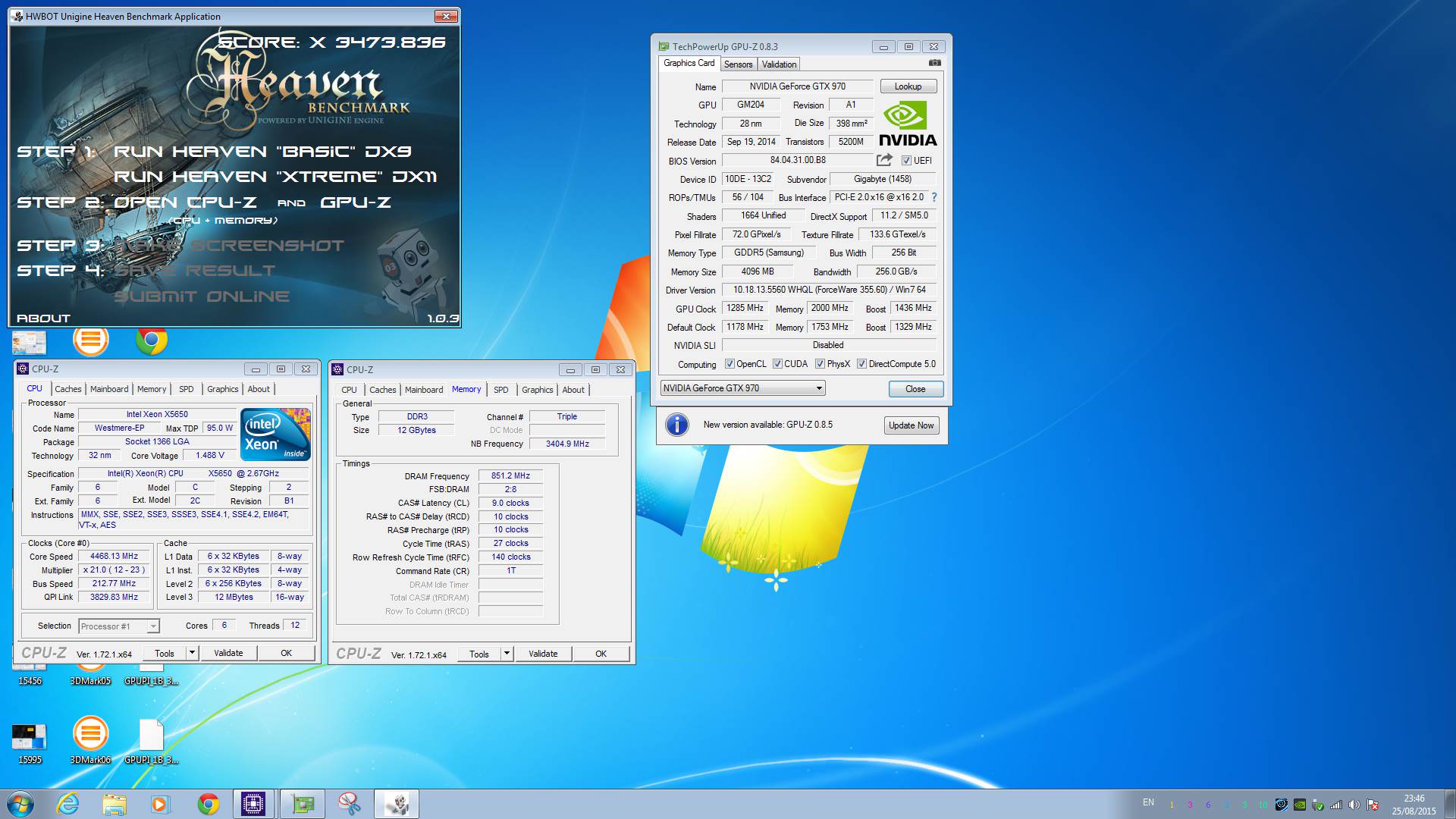Open Windows Media Player from the taskbar
The height and width of the screenshot is (819, 1456).
coord(160,804)
